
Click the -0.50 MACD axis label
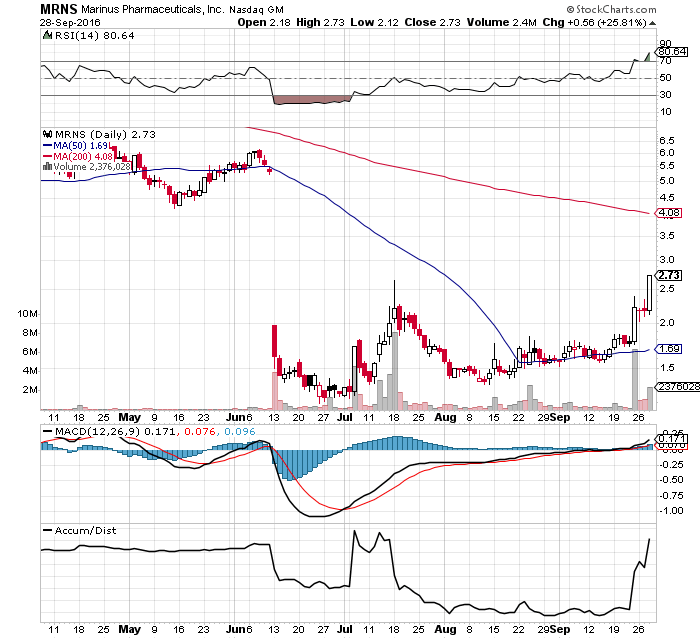coord(671,480)
